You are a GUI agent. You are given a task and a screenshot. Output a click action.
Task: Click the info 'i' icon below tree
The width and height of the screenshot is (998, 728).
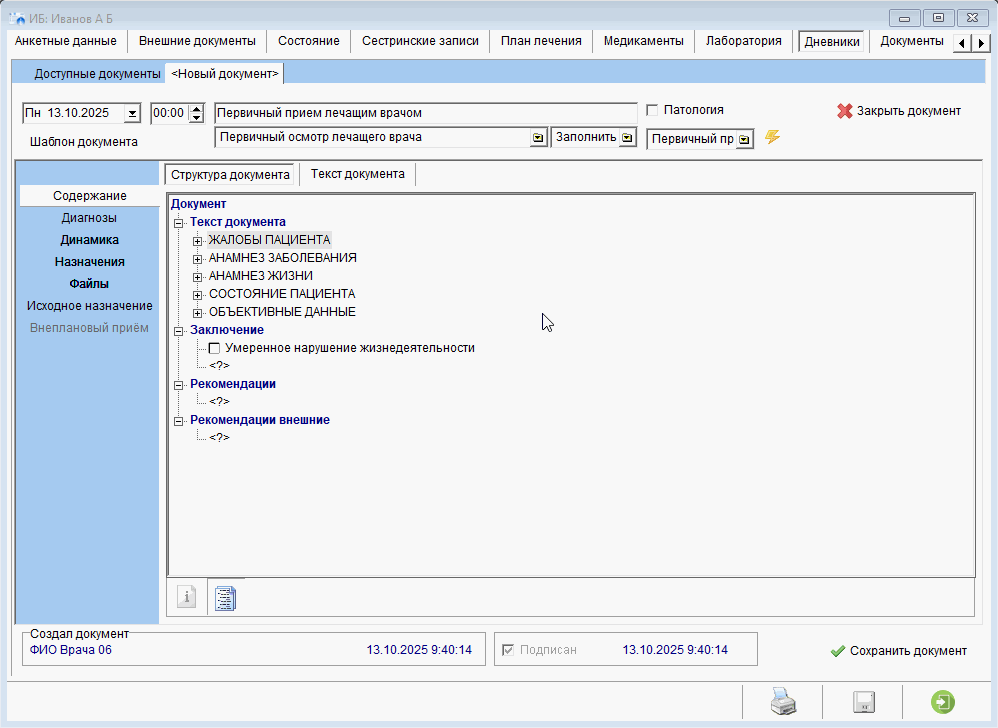click(186, 597)
